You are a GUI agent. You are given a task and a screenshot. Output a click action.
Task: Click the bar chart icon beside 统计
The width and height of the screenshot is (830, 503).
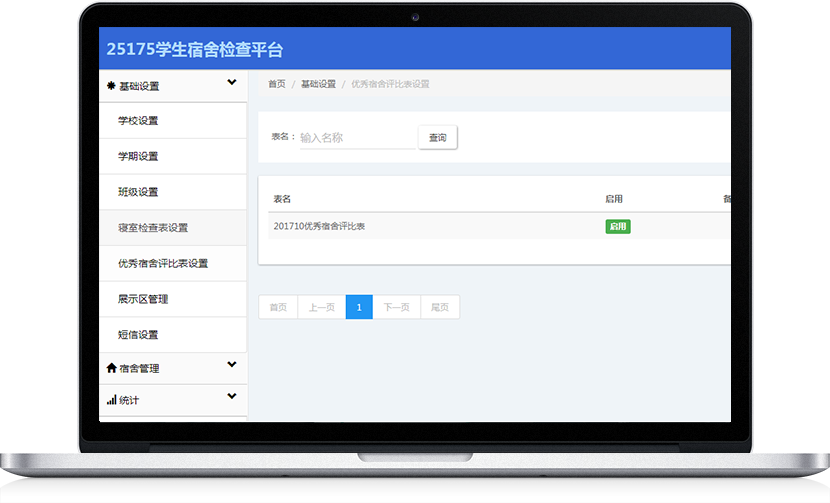pos(111,400)
